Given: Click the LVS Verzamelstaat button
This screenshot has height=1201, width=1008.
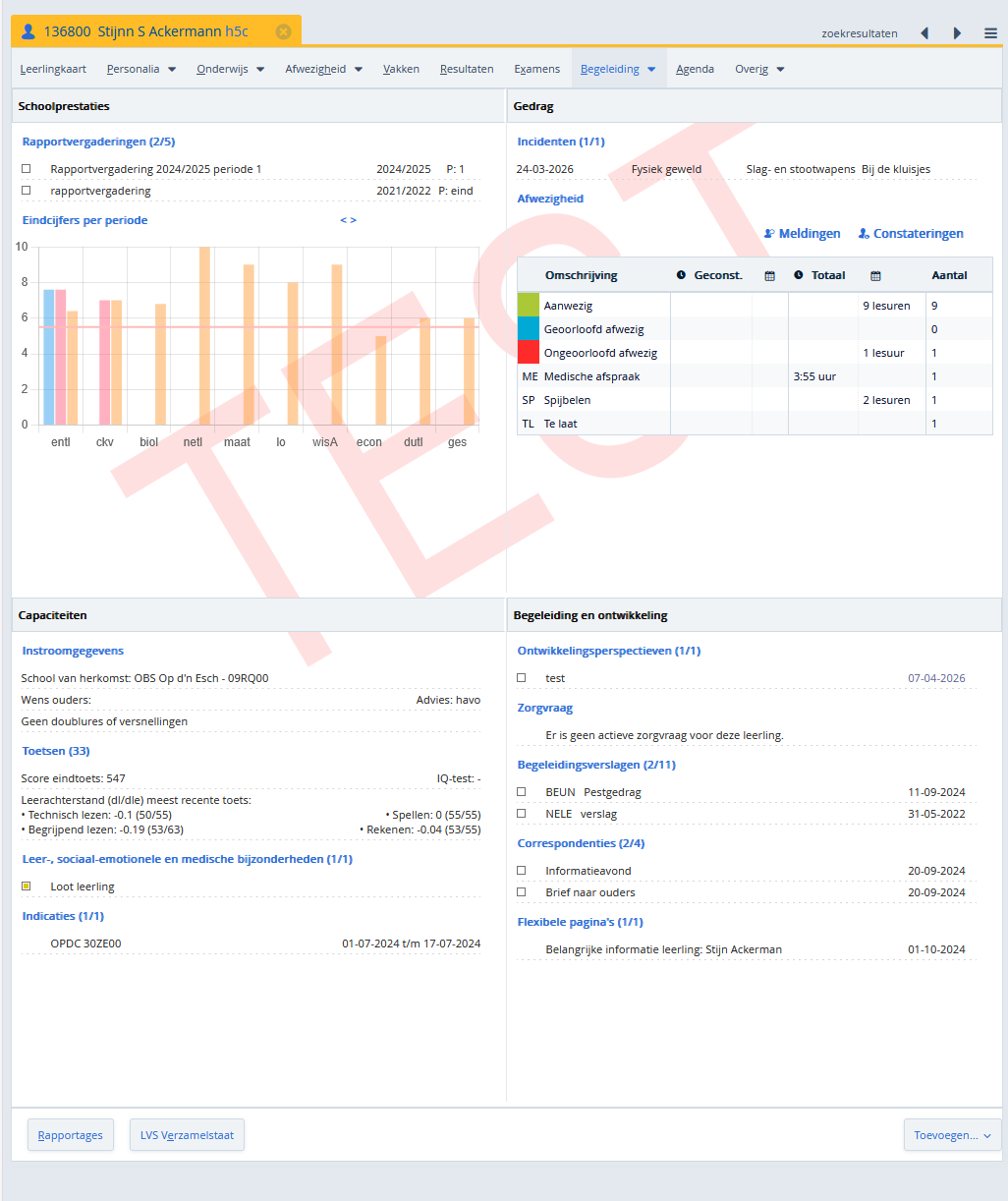Looking at the screenshot, I should point(187,1135).
